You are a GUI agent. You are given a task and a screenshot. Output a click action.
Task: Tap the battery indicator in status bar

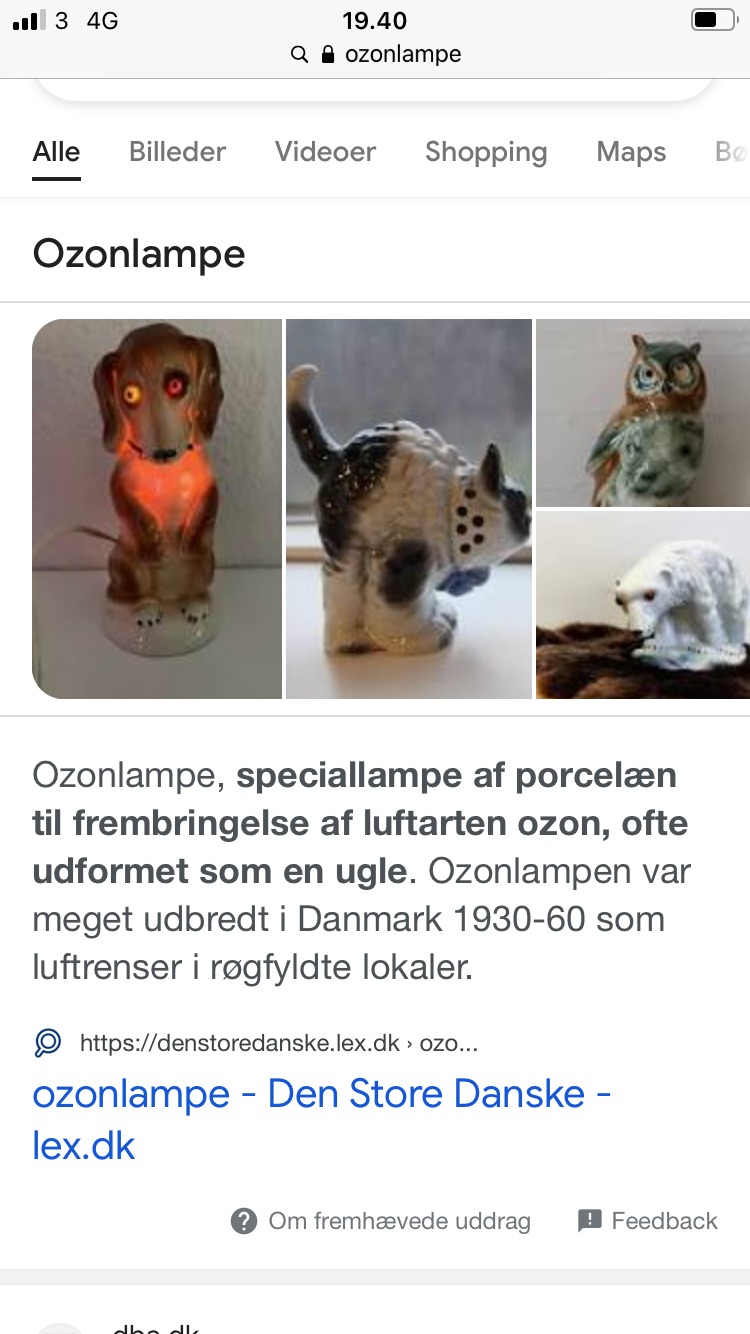(713, 20)
